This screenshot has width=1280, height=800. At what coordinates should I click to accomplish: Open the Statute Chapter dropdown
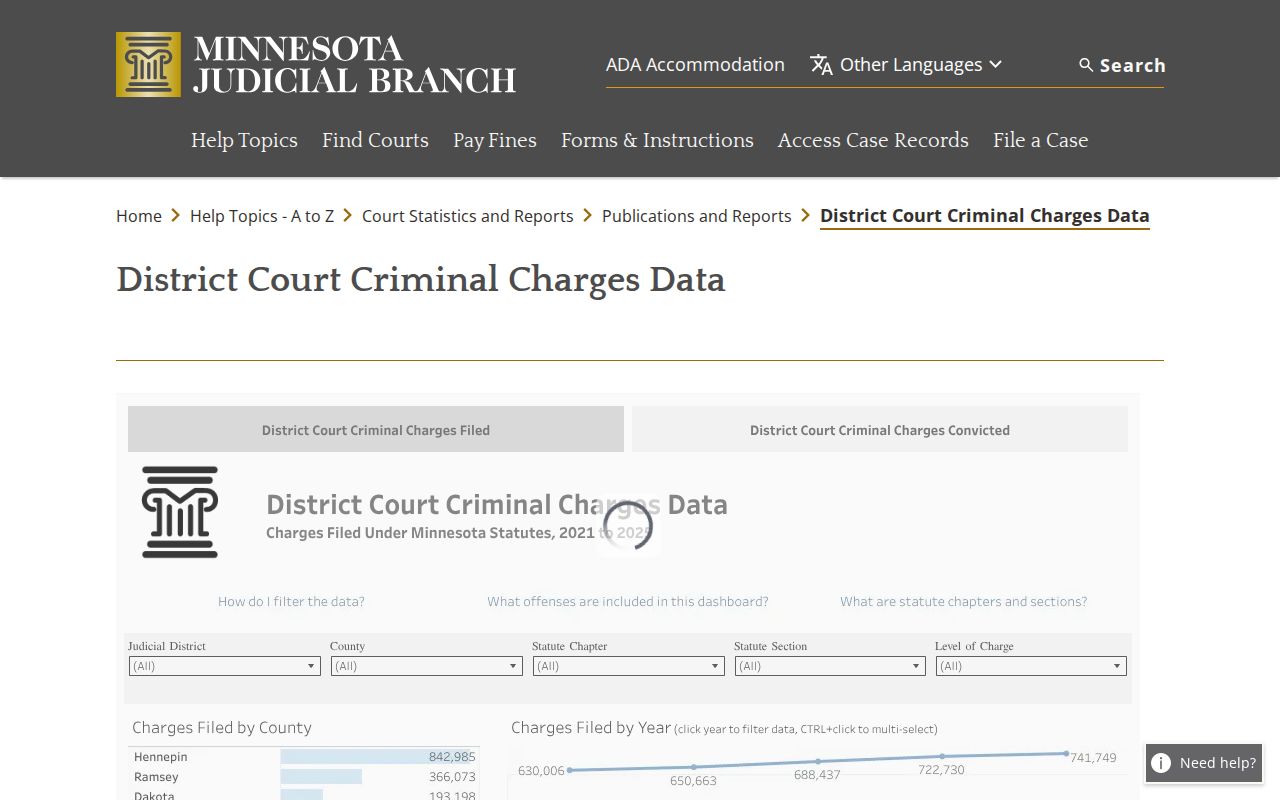click(628, 666)
